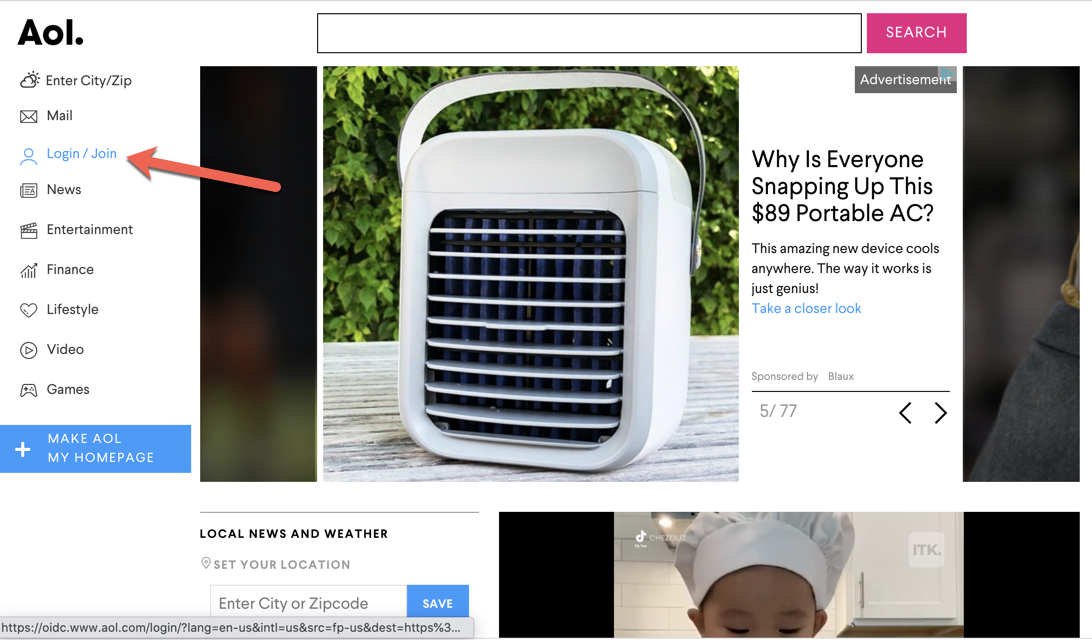Open the baby chef video thumbnail
The width and height of the screenshot is (1092, 640).
pyautogui.click(x=789, y=575)
